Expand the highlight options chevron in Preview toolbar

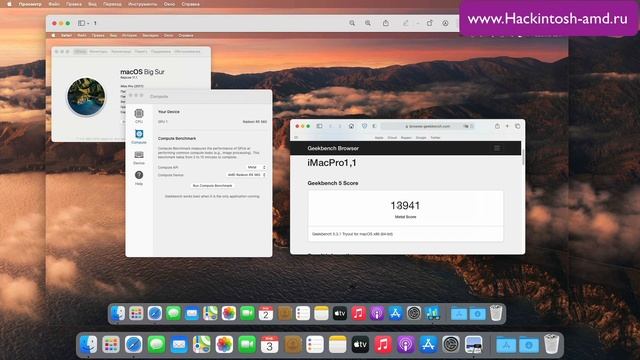pyautogui.click(x=417, y=23)
